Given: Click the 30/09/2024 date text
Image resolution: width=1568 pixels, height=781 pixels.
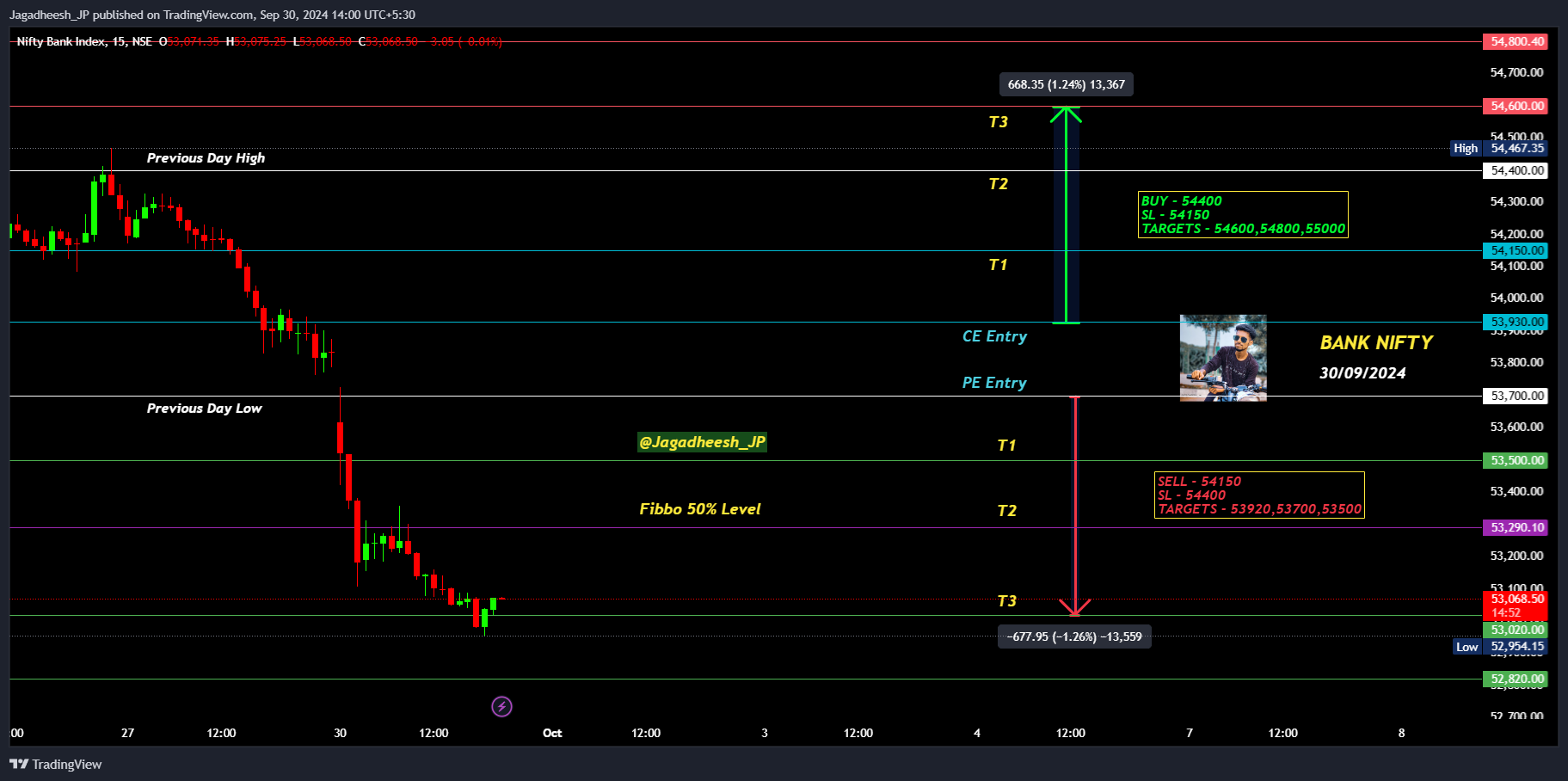Looking at the screenshot, I should coord(1362,373).
